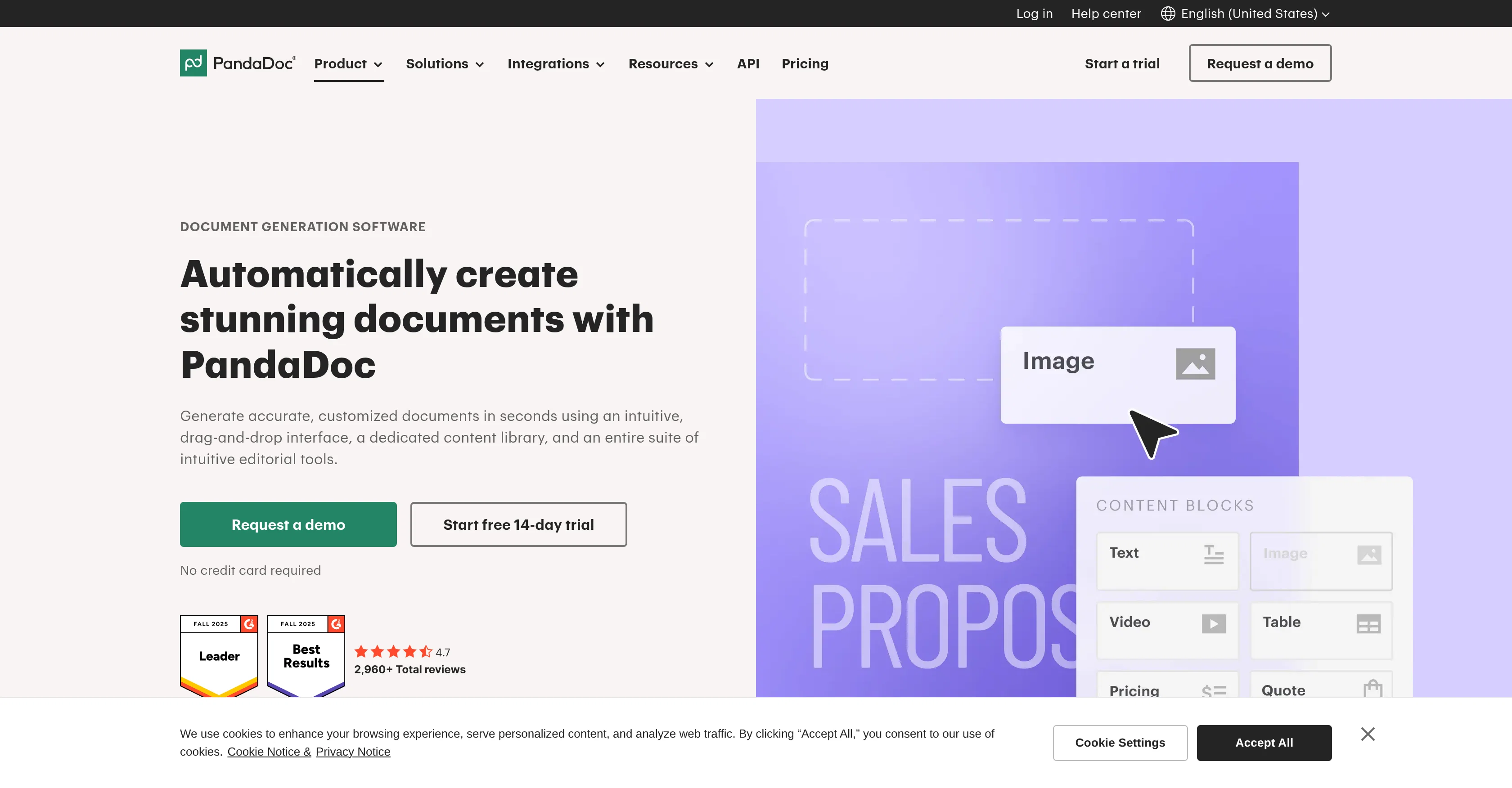The height and width of the screenshot is (788, 1512).
Task: Click the 4.7 rating value
Action: 442,653
